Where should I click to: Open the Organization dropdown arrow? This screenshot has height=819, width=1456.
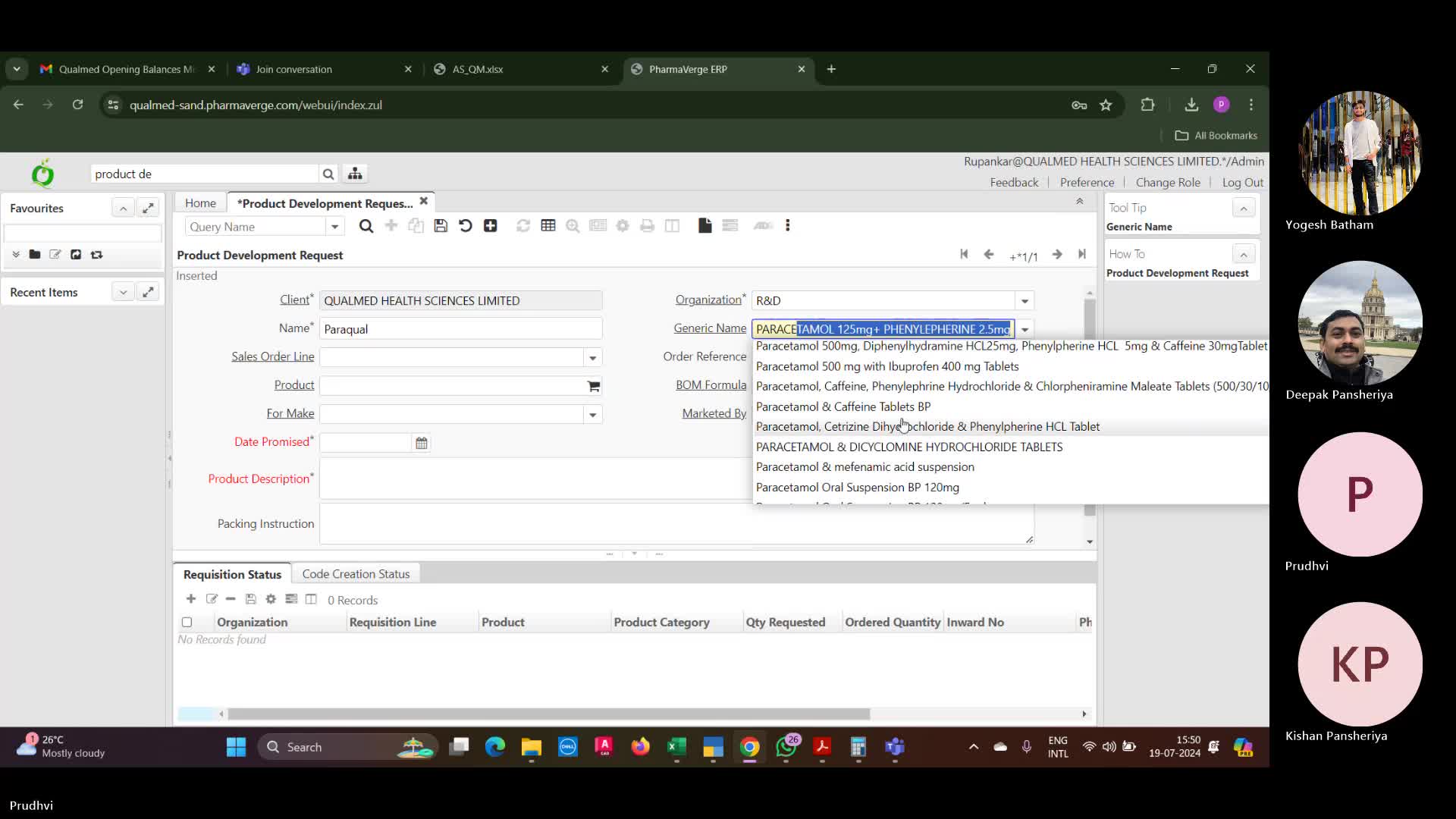pyautogui.click(x=1025, y=301)
